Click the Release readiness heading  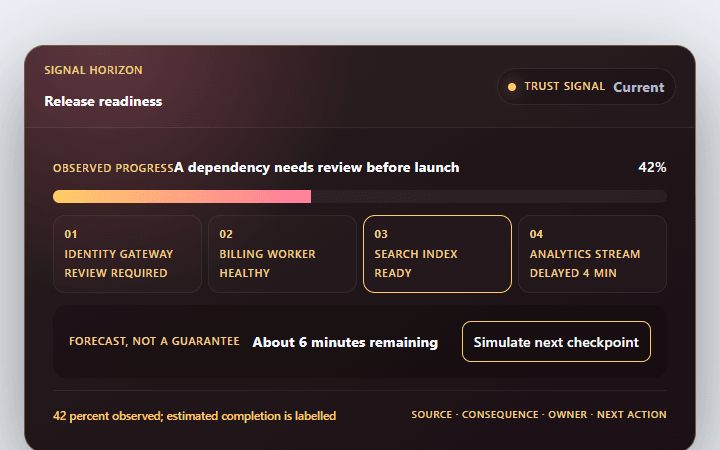[103, 101]
